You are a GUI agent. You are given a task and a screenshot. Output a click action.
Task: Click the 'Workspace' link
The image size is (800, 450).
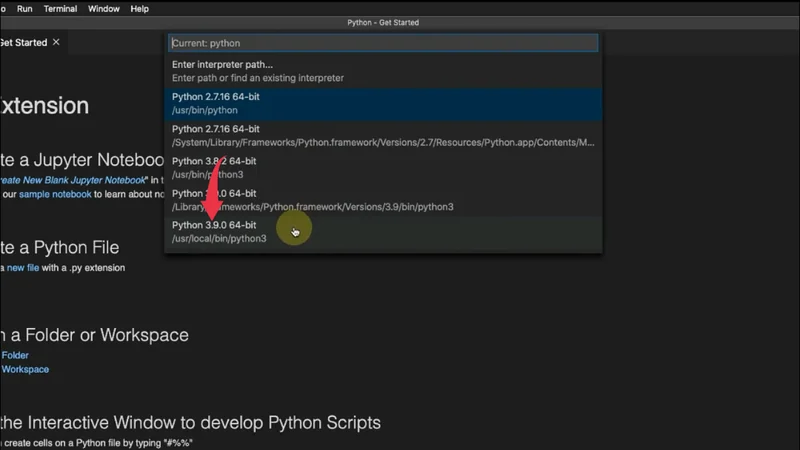(x=25, y=369)
